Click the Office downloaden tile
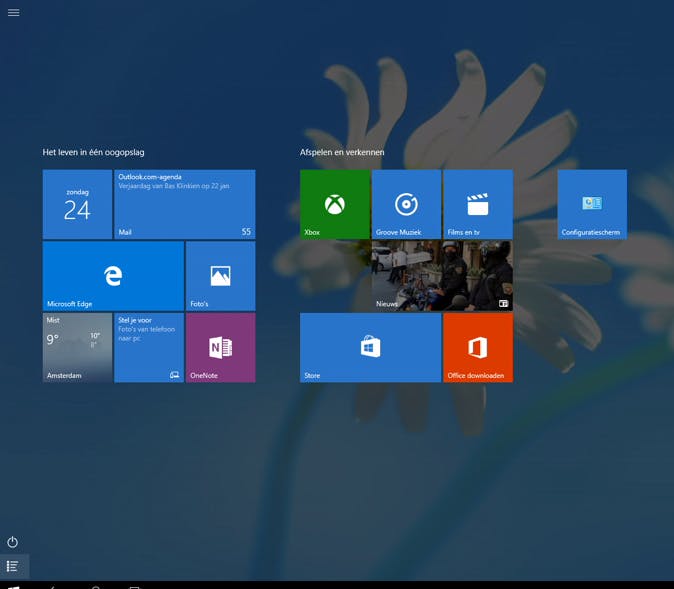 (x=477, y=347)
